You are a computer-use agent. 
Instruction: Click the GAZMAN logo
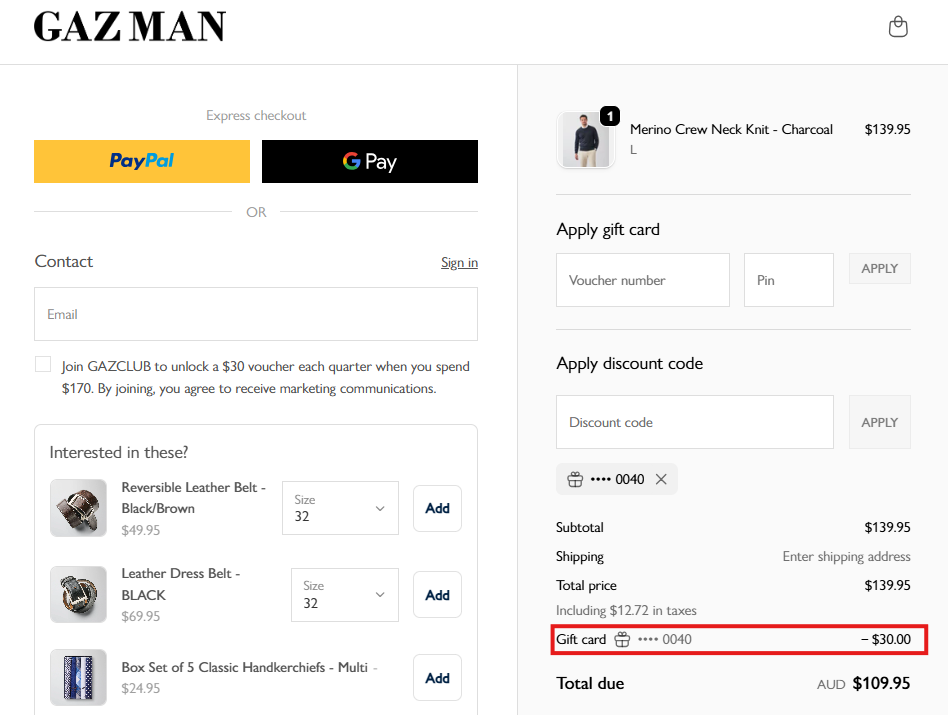pos(130,27)
